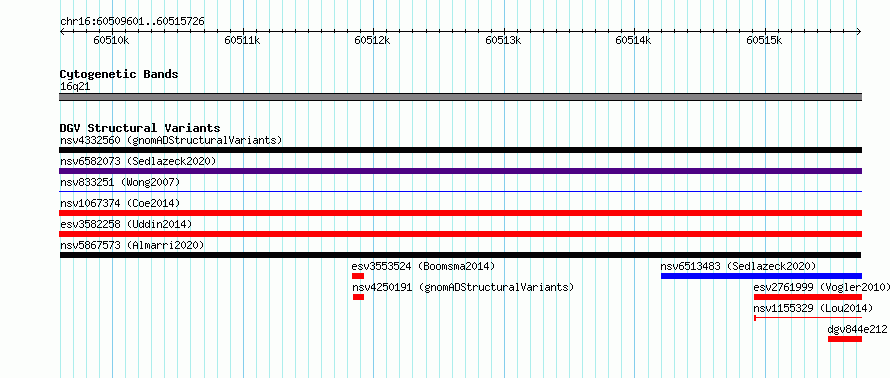Open nsv6582073 (Sedlazeck2020) variant label
The image size is (890, 378).
pos(138,161)
